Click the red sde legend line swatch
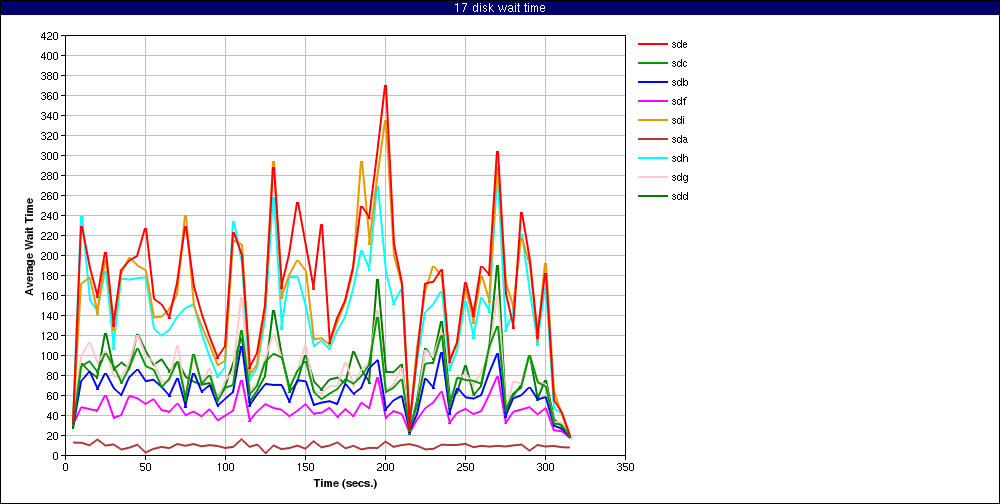The width and height of the screenshot is (1000, 504). pos(652,45)
